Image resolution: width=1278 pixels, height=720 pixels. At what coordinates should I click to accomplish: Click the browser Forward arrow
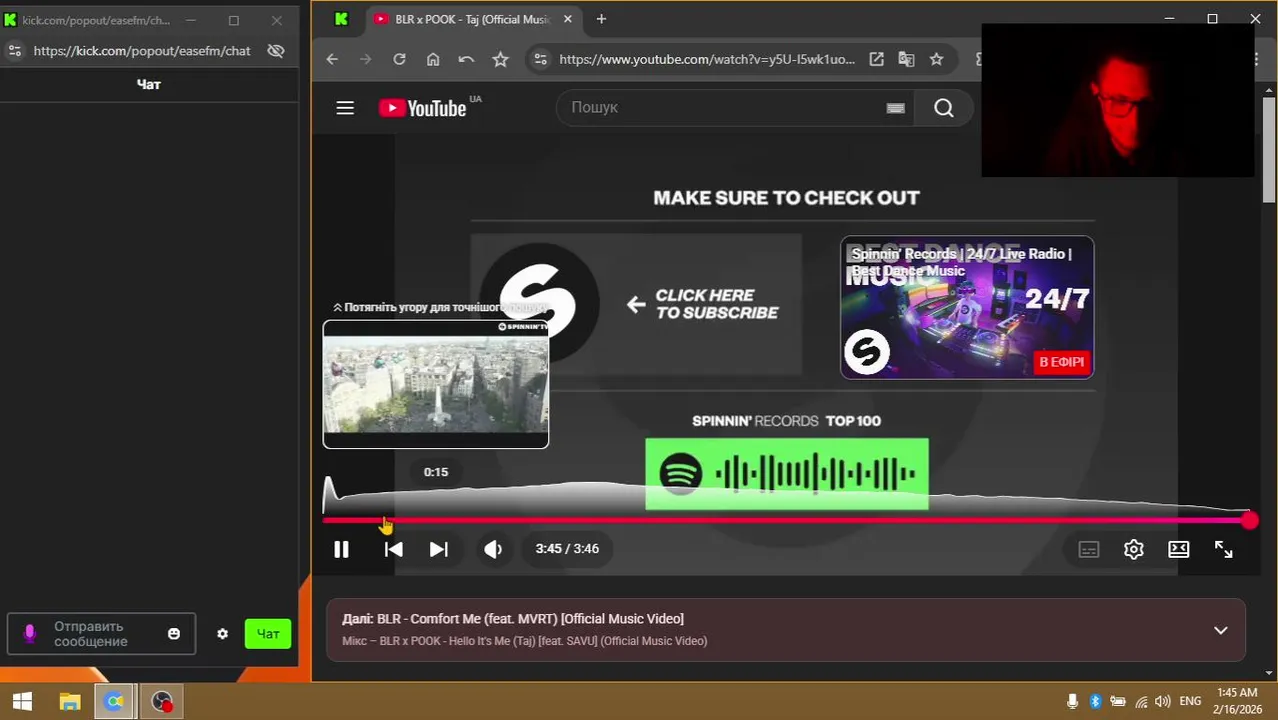365,59
